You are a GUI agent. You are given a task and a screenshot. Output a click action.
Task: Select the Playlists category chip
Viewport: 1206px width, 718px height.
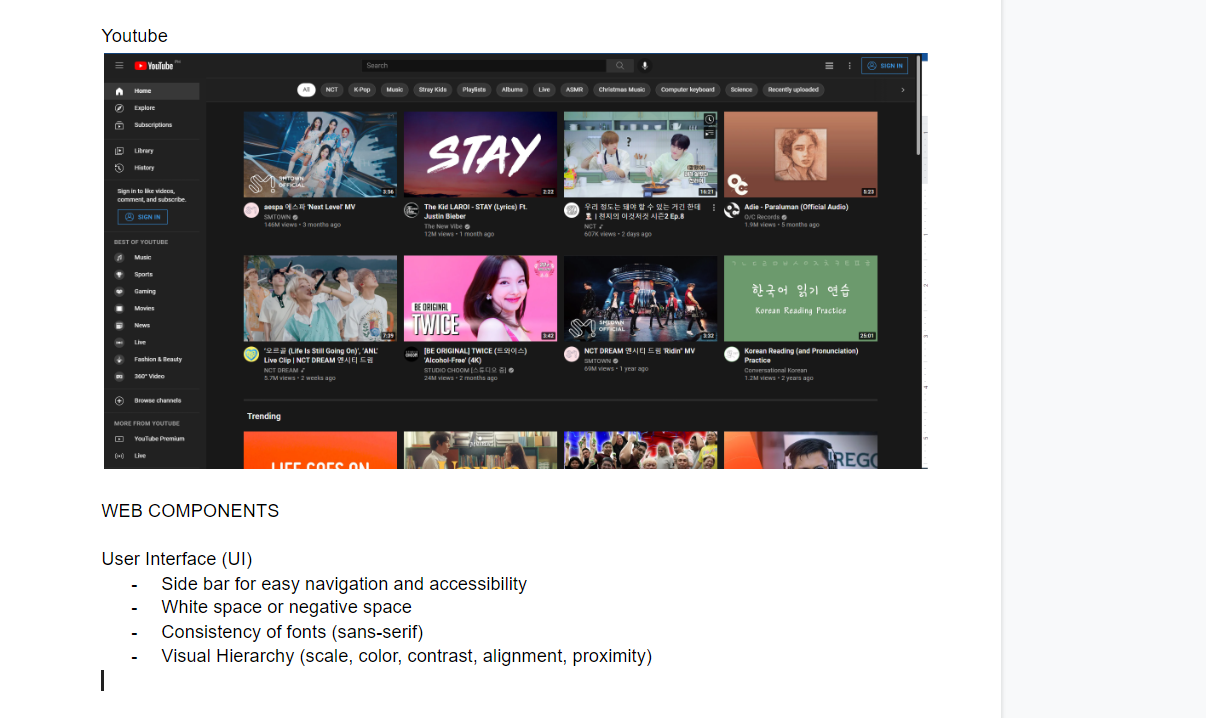(x=474, y=90)
